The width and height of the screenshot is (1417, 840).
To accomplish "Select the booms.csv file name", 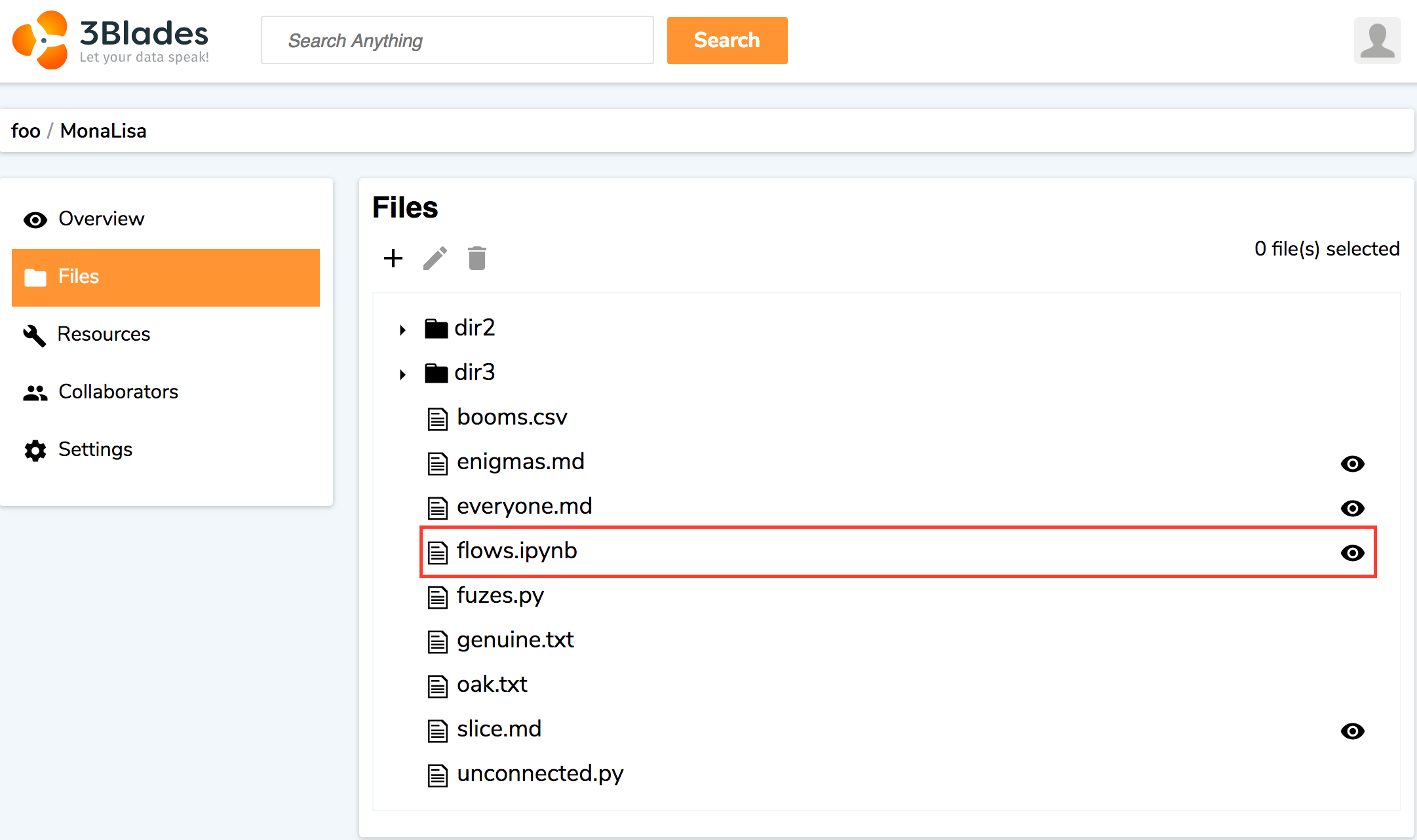I will [512, 417].
